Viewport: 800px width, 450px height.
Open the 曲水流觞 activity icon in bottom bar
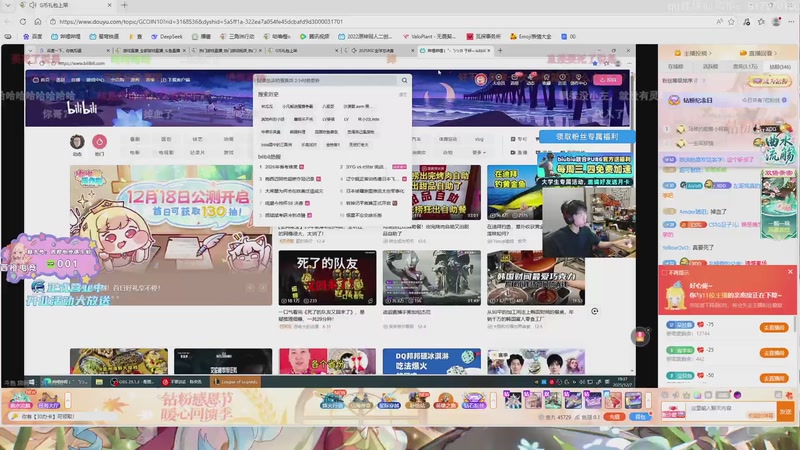click(x=20, y=401)
